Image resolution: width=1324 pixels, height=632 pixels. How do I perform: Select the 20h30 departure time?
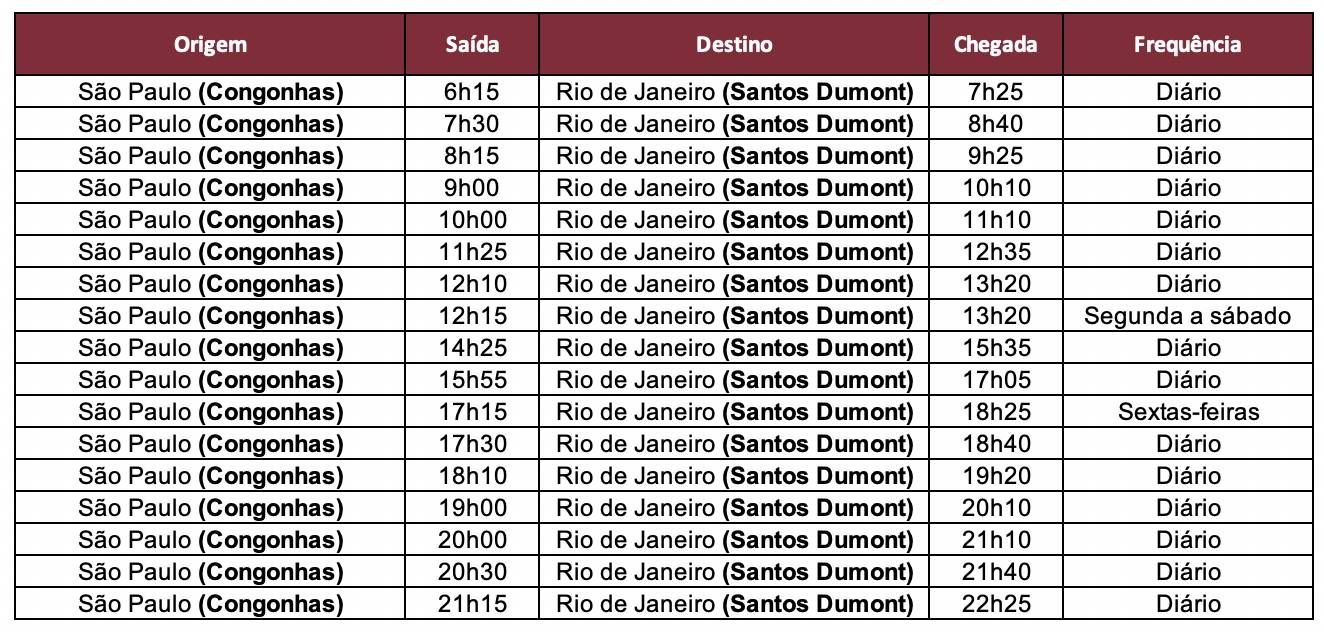pos(472,572)
